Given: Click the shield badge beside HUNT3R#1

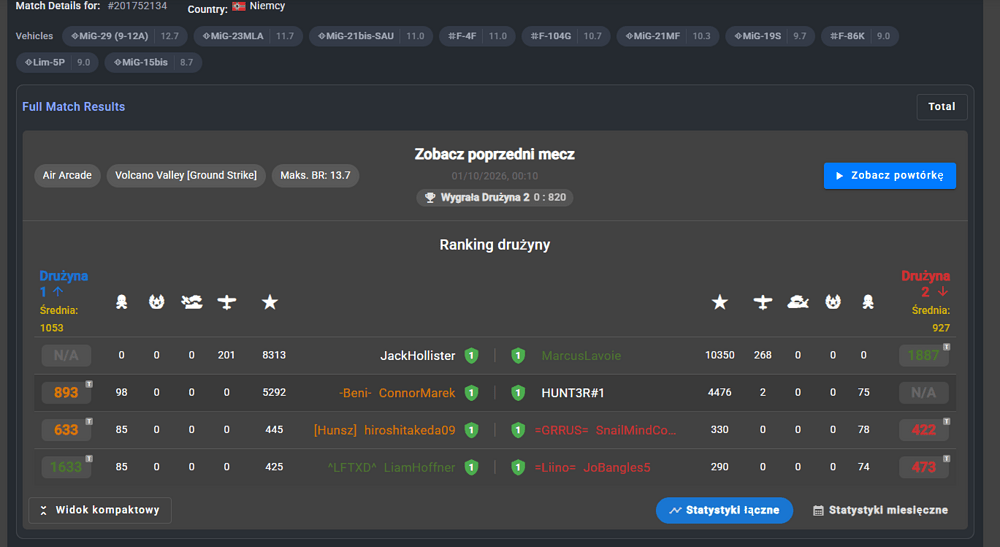Looking at the screenshot, I should (518, 393).
